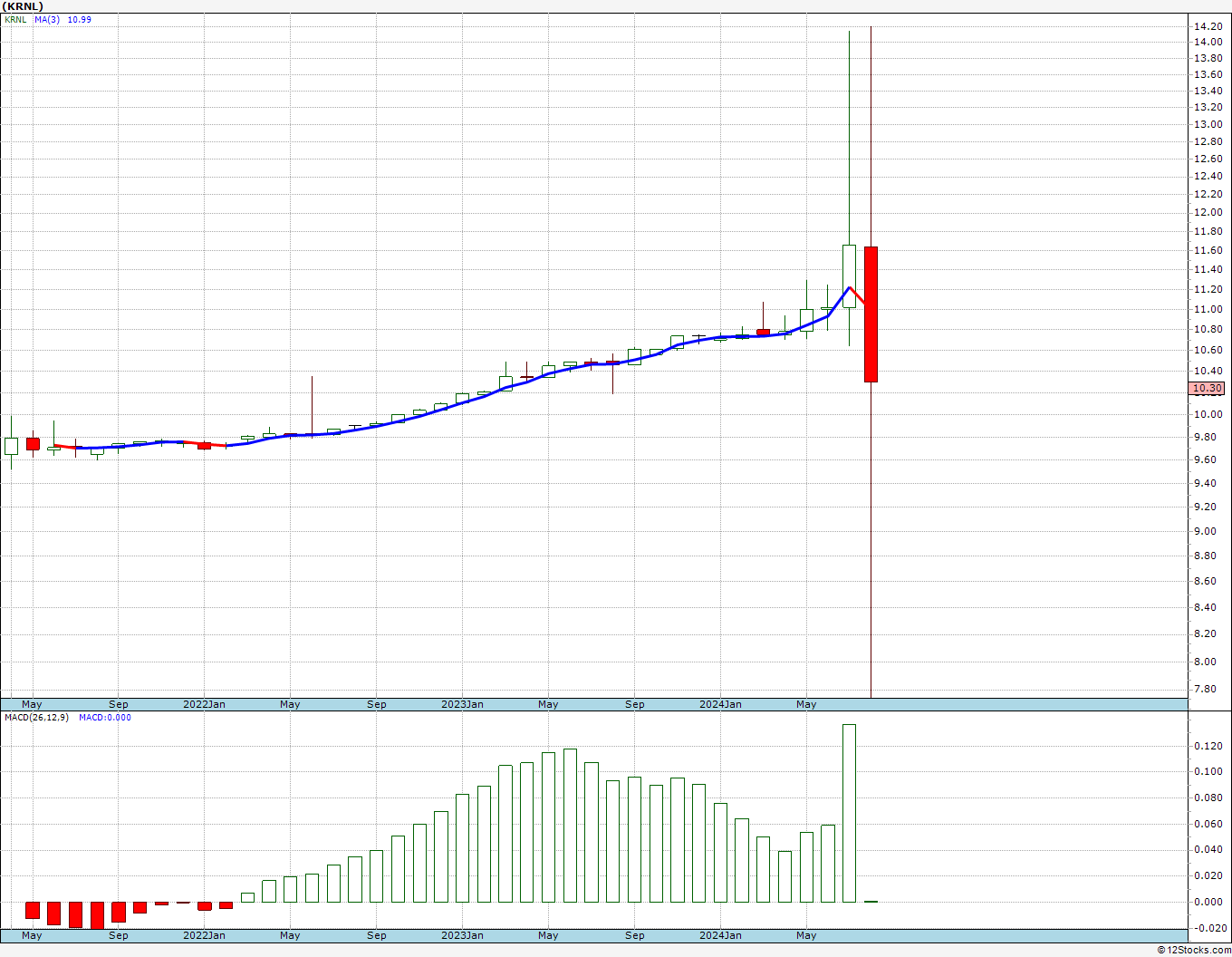Screen dimensions: 1232x957
Task: Select the 0.060 MACD axis label
Action: click(x=1208, y=825)
